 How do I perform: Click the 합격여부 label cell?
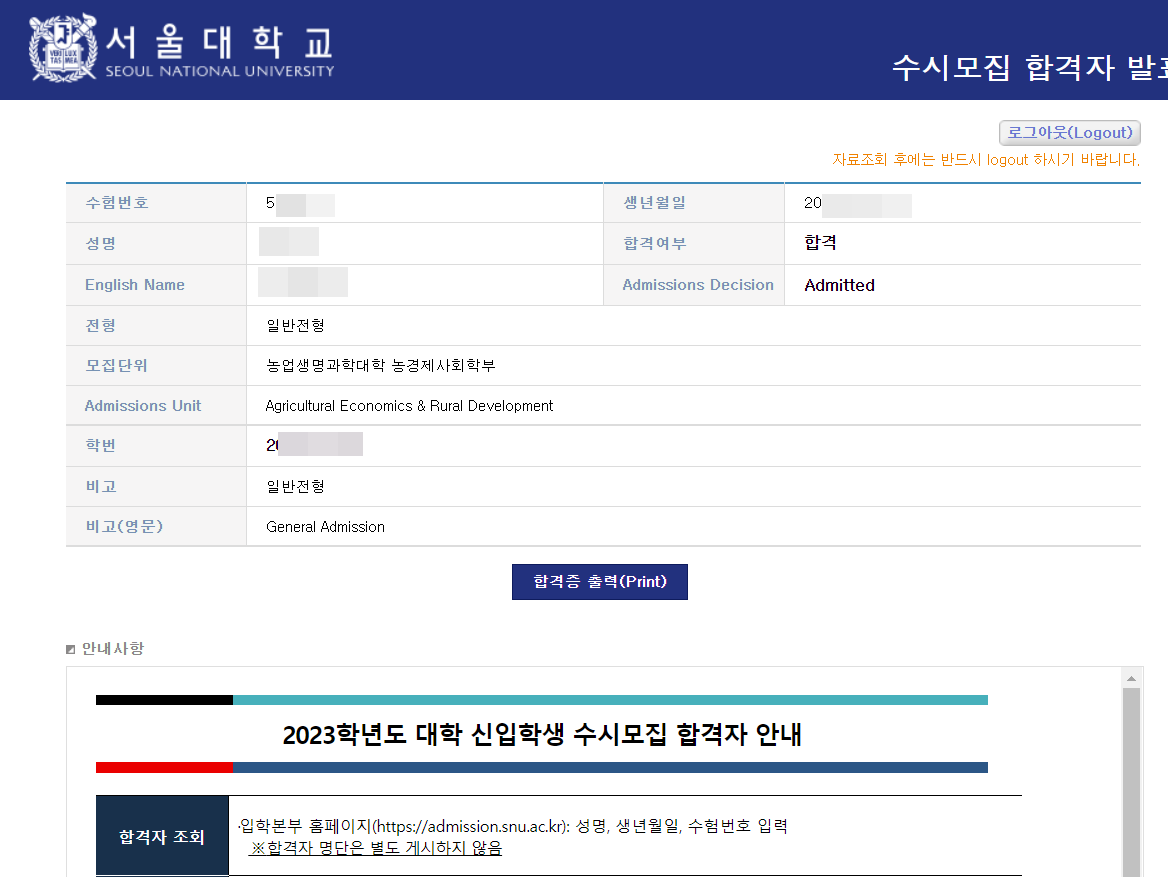click(x=694, y=244)
